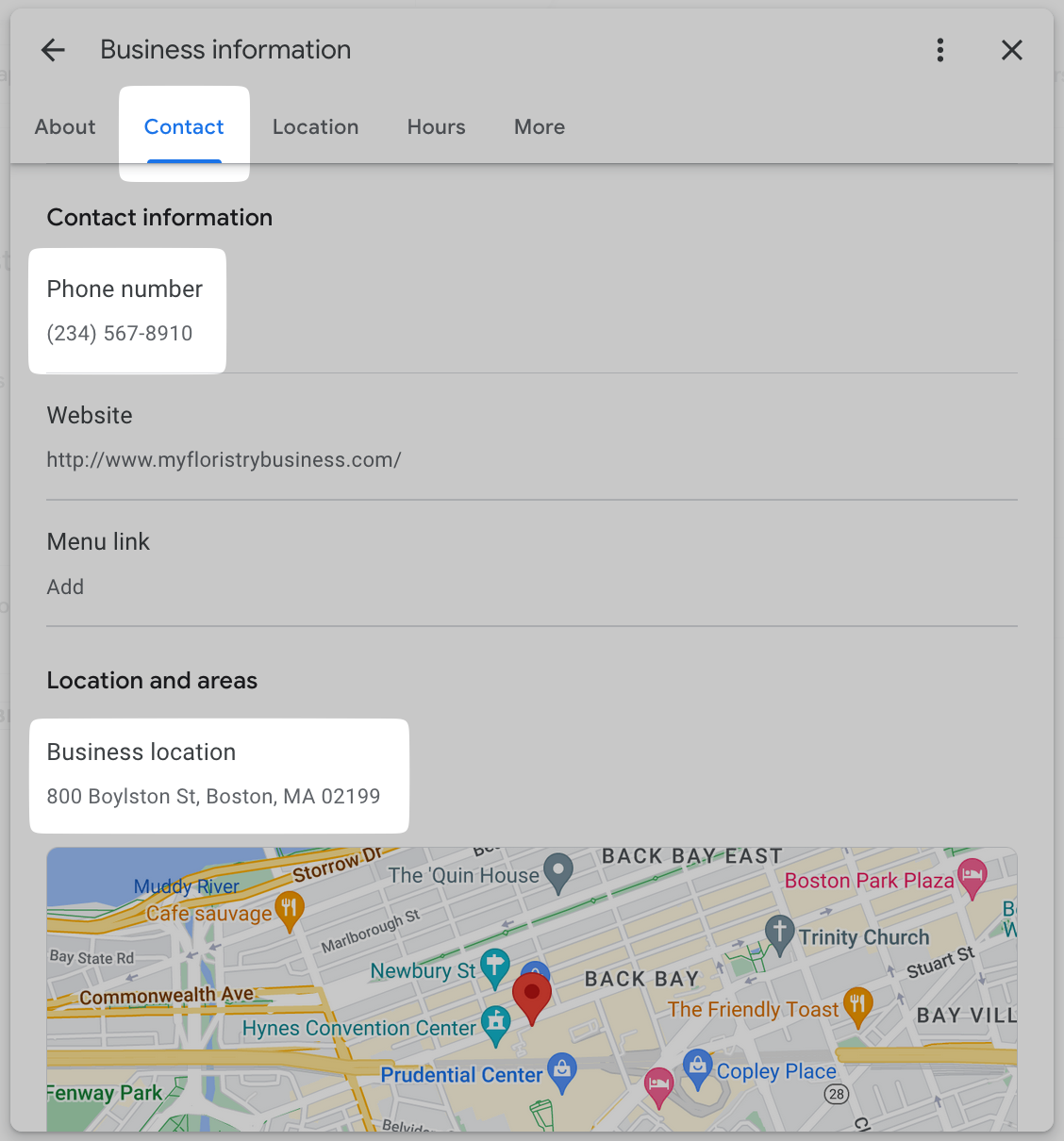The image size is (1064, 1141).
Task: Go back using the back arrow
Action: click(x=52, y=50)
